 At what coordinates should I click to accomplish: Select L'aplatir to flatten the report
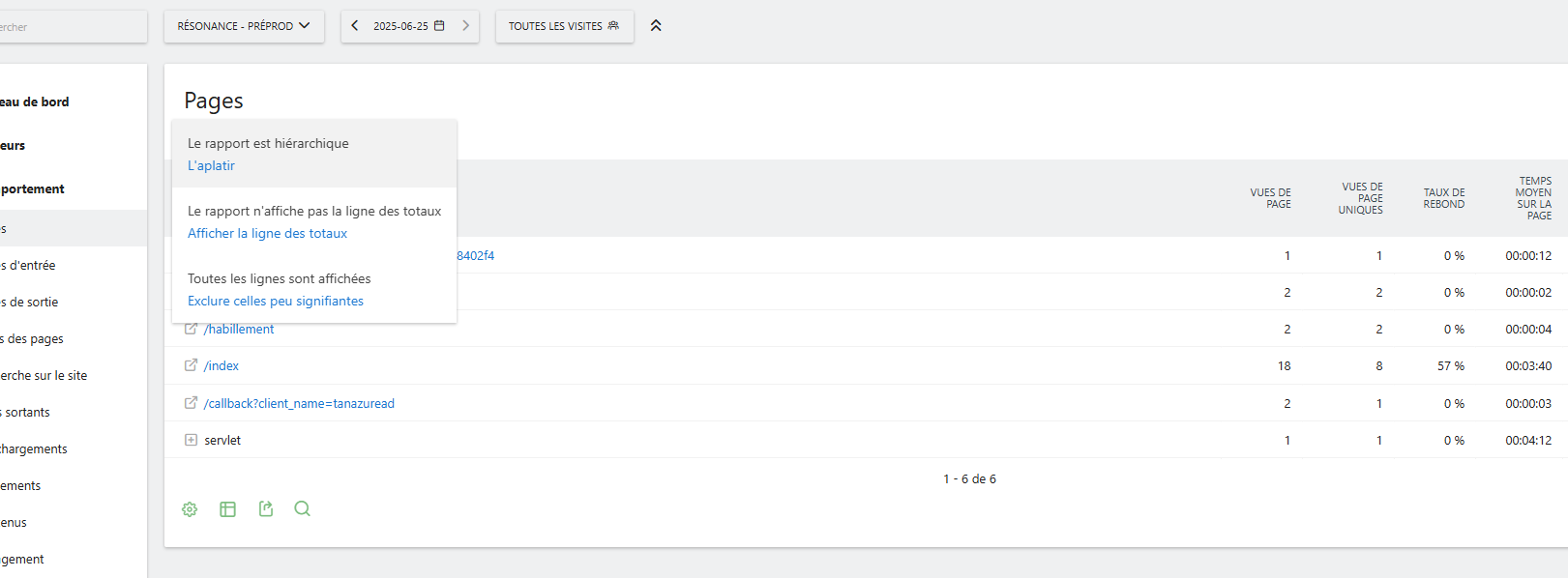pos(211,165)
